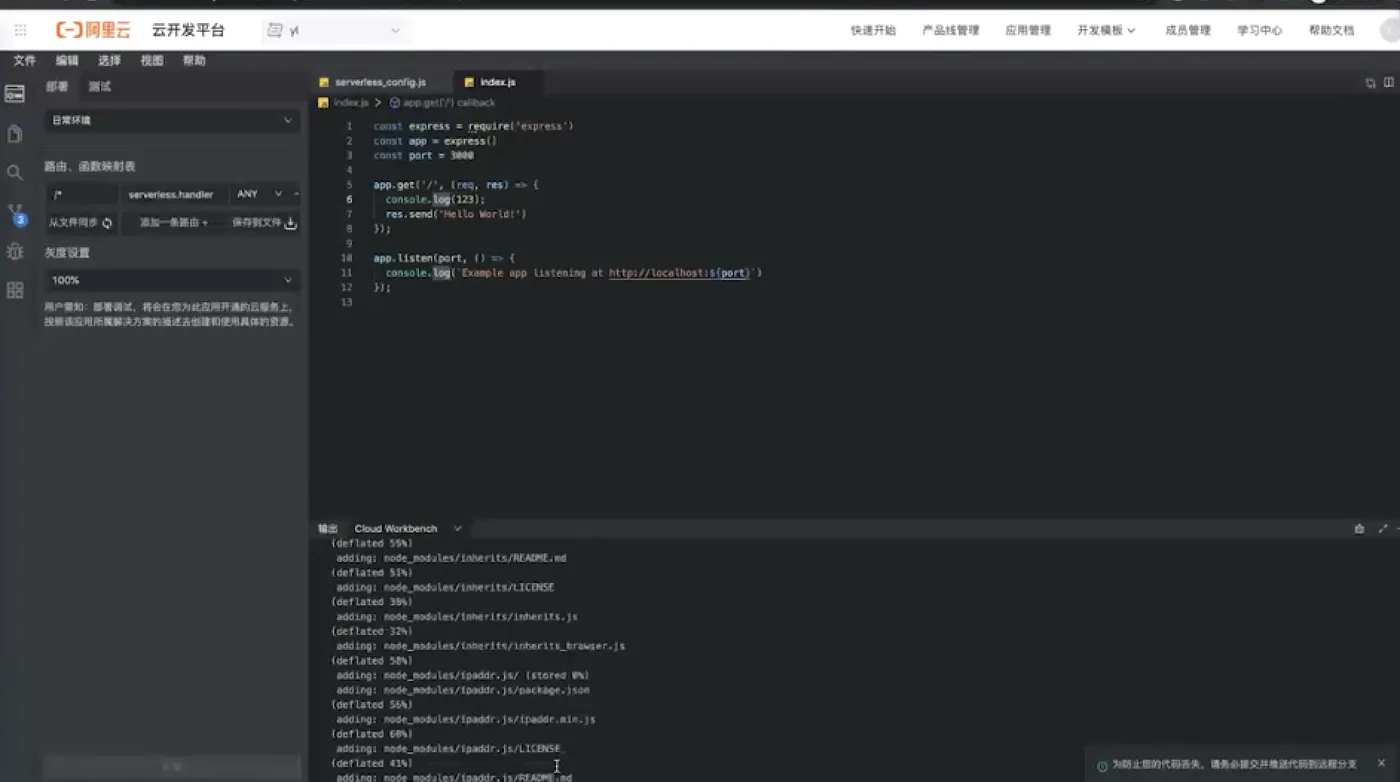Click the 阿里云 logo
1400x782 pixels.
click(x=93, y=30)
